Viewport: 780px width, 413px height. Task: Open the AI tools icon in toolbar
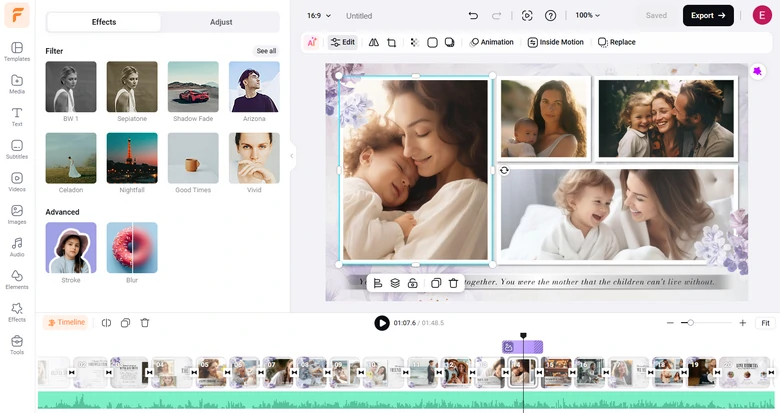coord(312,42)
